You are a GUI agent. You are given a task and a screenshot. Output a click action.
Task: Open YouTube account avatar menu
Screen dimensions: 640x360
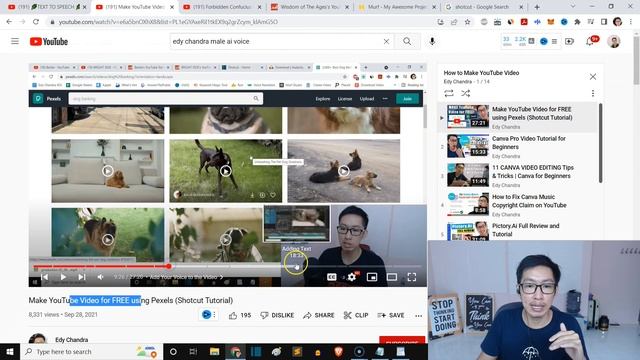pyautogui.click(x=613, y=41)
